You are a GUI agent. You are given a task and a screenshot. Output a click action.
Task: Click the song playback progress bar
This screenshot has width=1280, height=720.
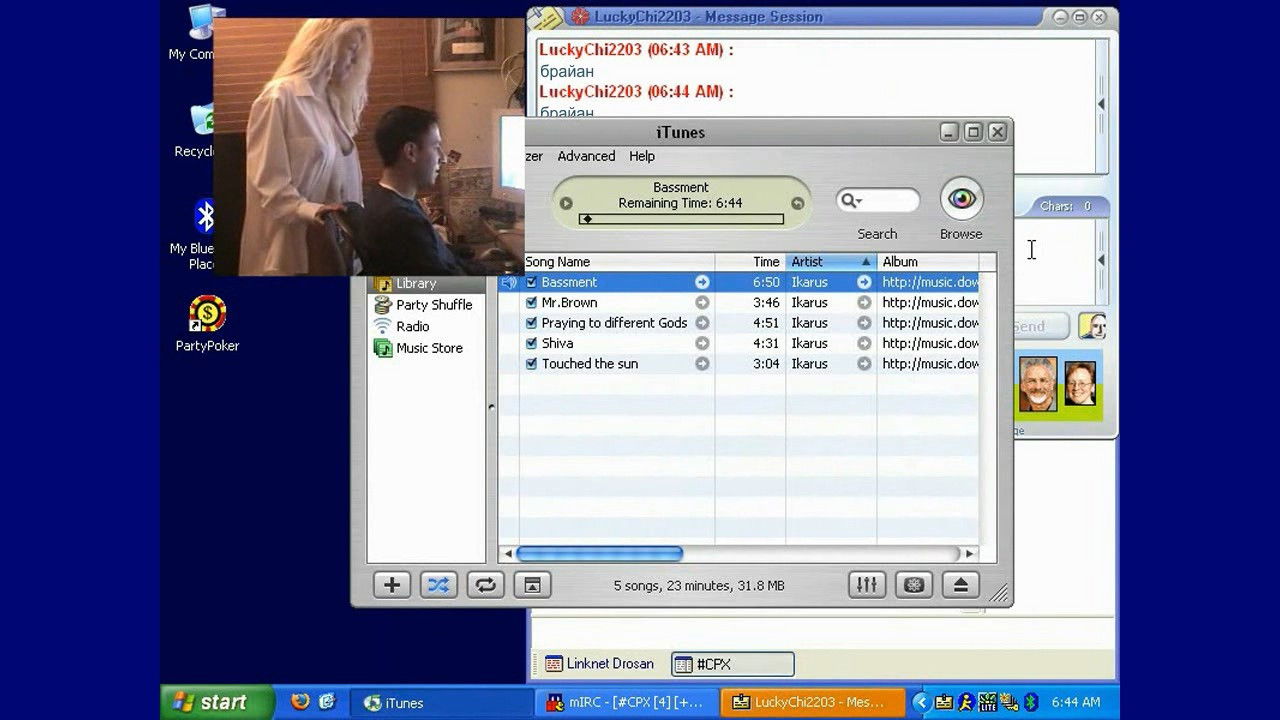tap(681, 219)
